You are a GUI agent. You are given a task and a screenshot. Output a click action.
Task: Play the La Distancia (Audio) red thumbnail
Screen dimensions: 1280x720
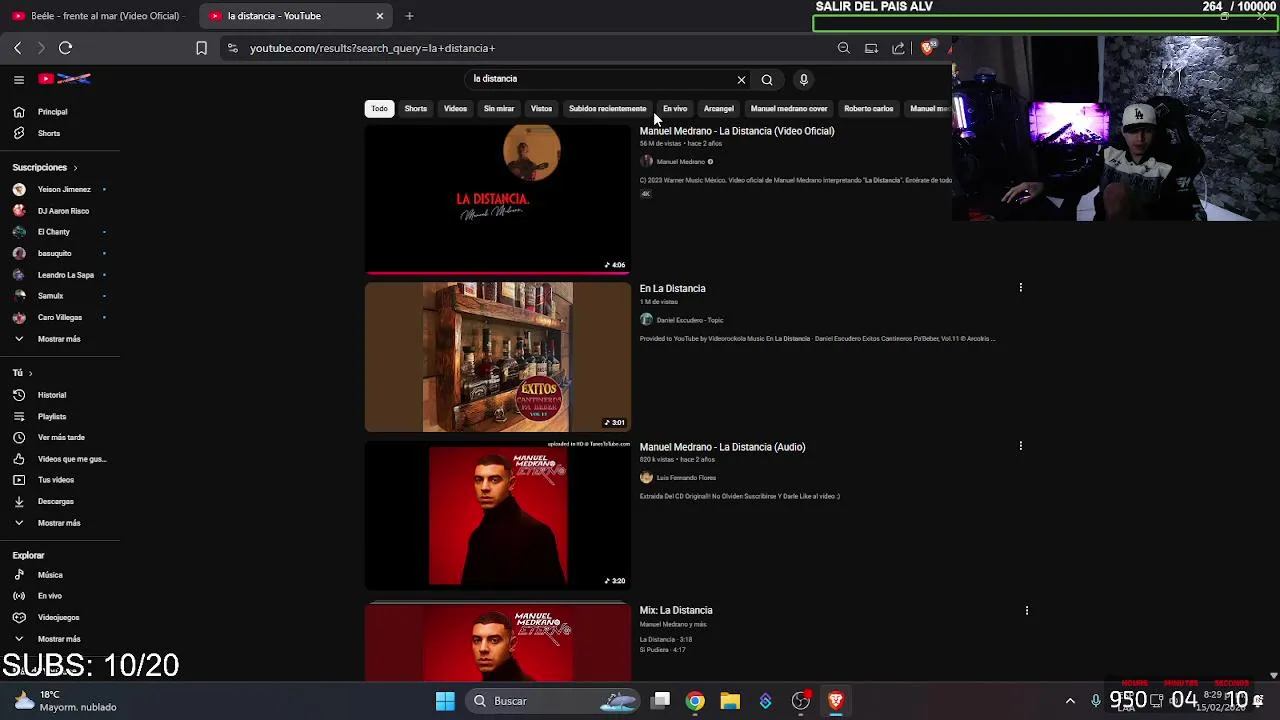(498, 516)
